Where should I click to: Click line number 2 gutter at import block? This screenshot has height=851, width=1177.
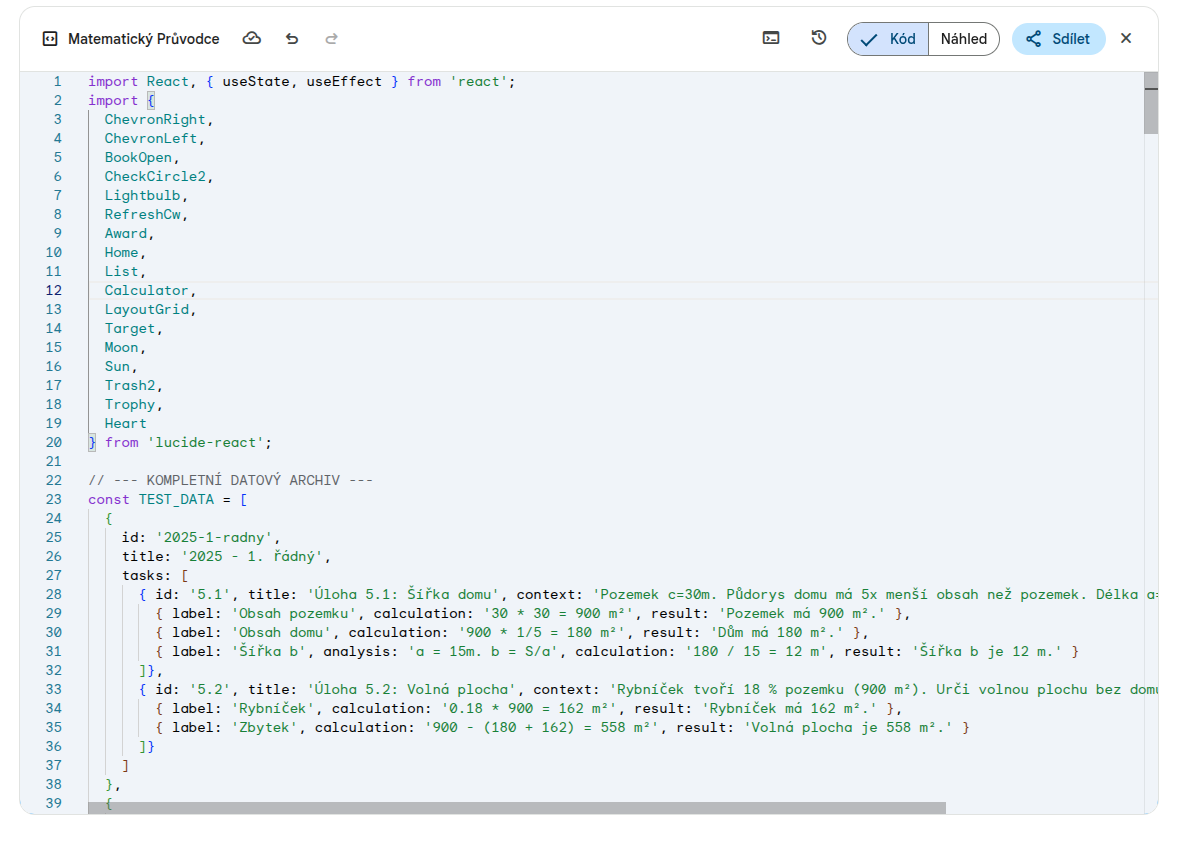[57, 100]
